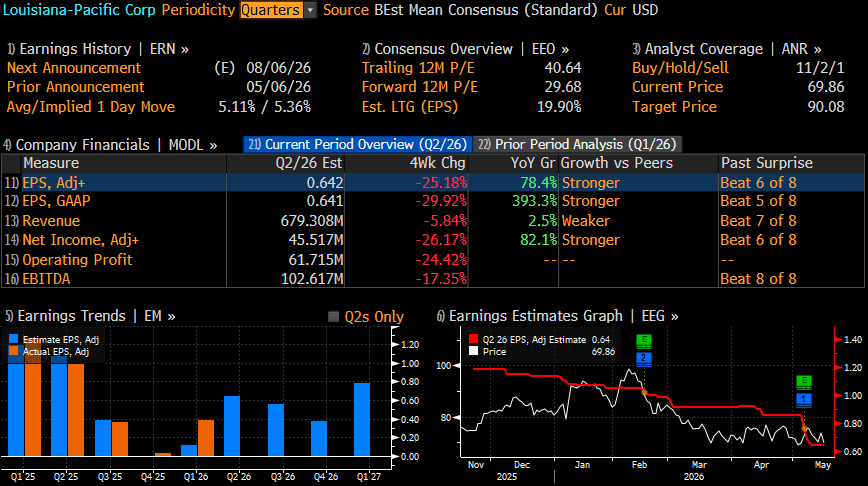Image resolution: width=868 pixels, height=486 pixels.
Task: Open Earnings Trends EM link
Action: pos(90,316)
